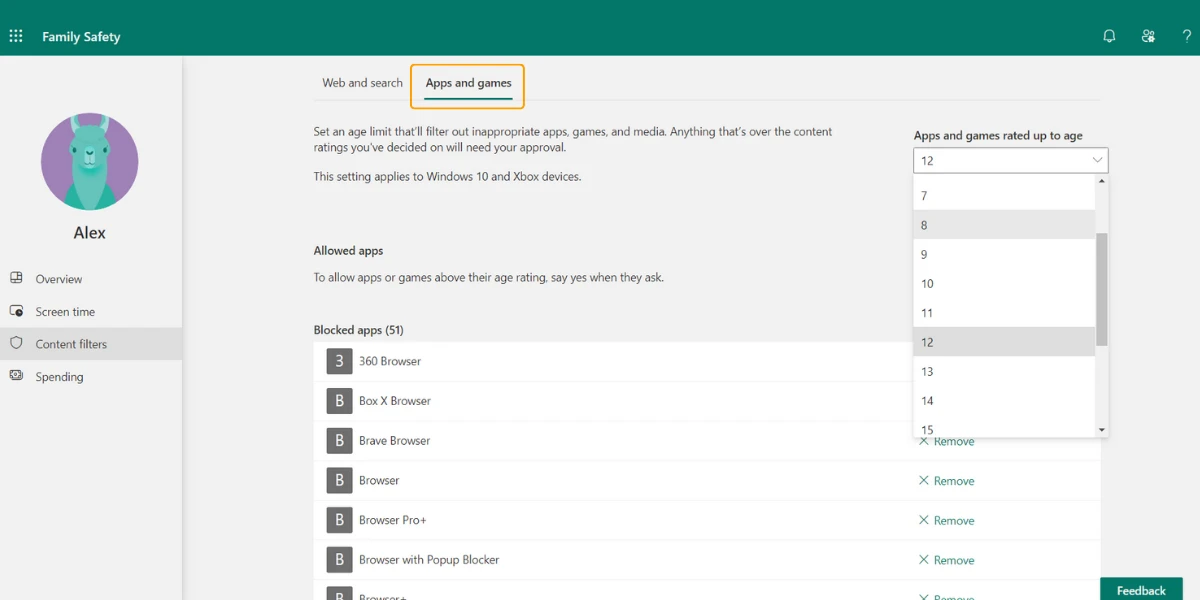Click the Brave Browser tile icon
This screenshot has height=600, width=1200.
[x=339, y=440]
